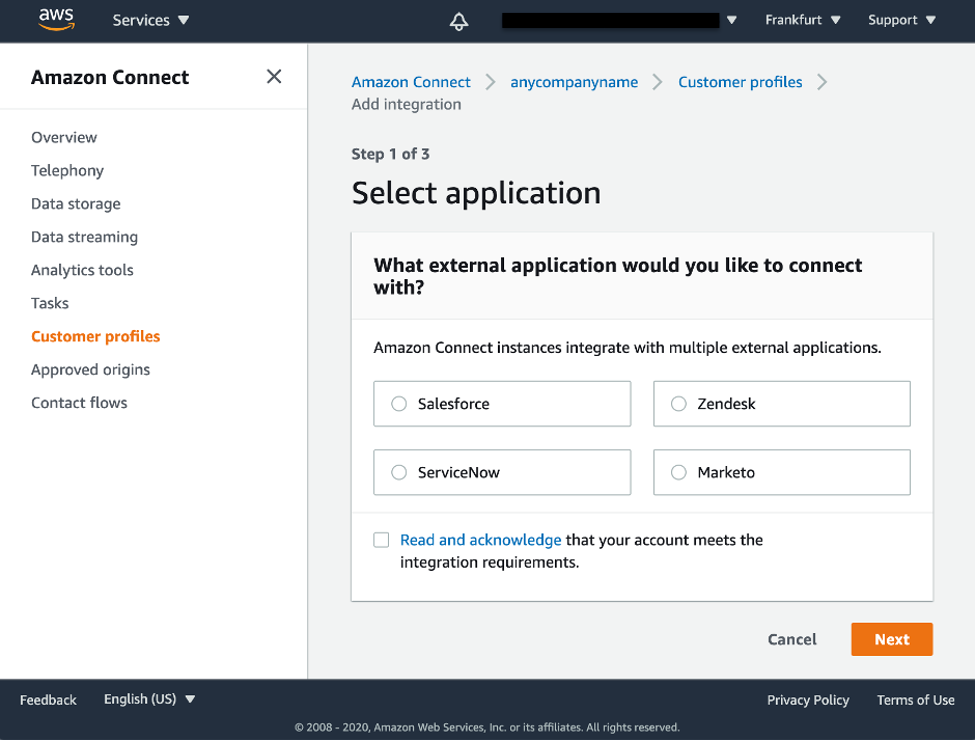Viewport: 977px width, 741px height.
Task: Pick ServiceNow as external application
Action: pyautogui.click(x=399, y=472)
